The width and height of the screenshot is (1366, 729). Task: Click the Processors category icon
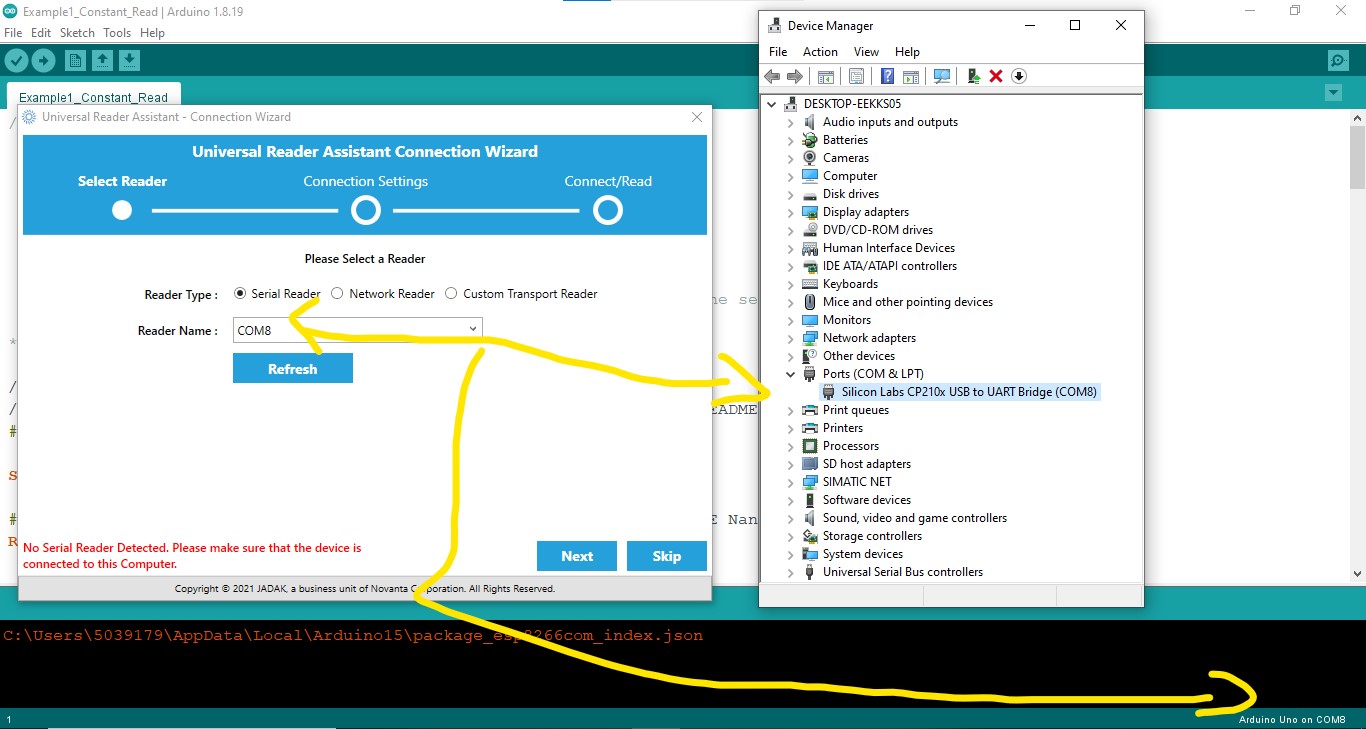tap(810, 446)
